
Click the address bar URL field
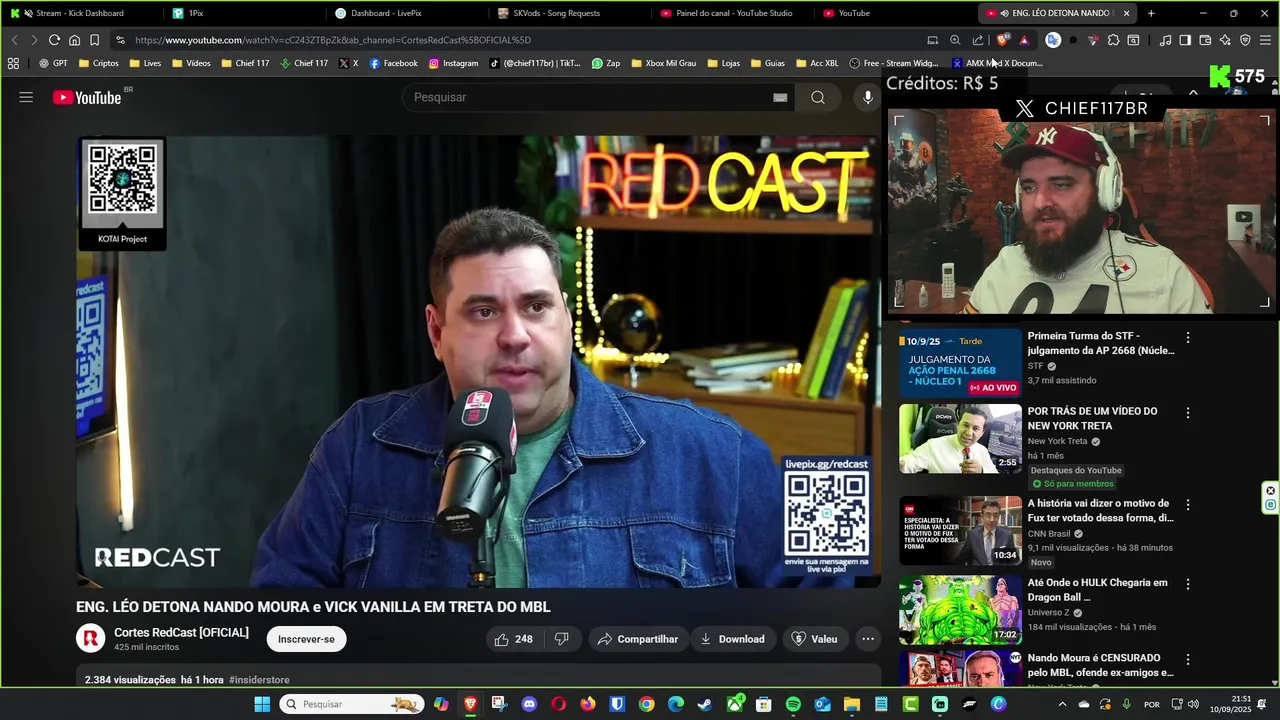point(520,40)
